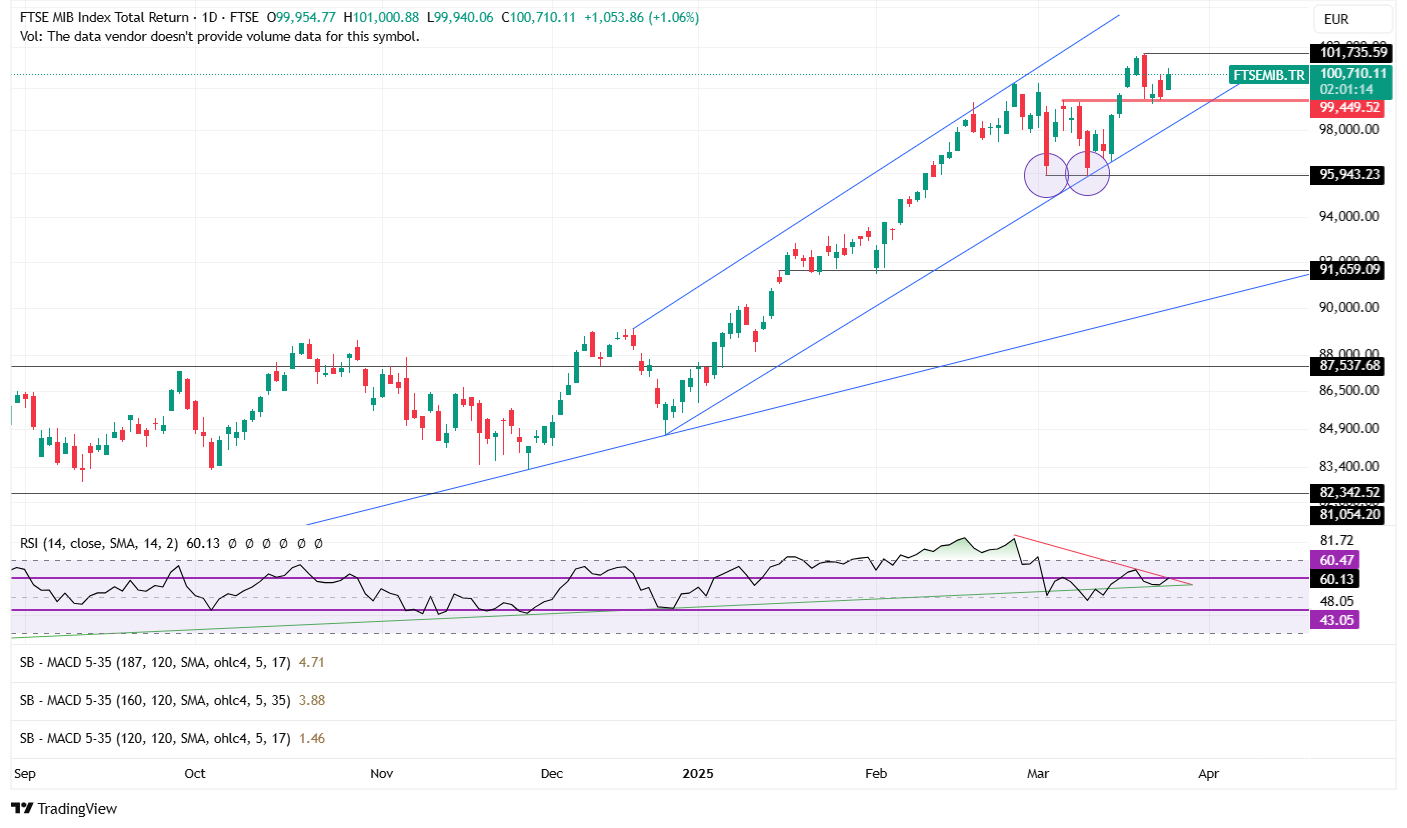The width and height of the screenshot is (1407, 828).
Task: Select the MACD 5-35 legend showing 4.71
Action: coord(172,662)
